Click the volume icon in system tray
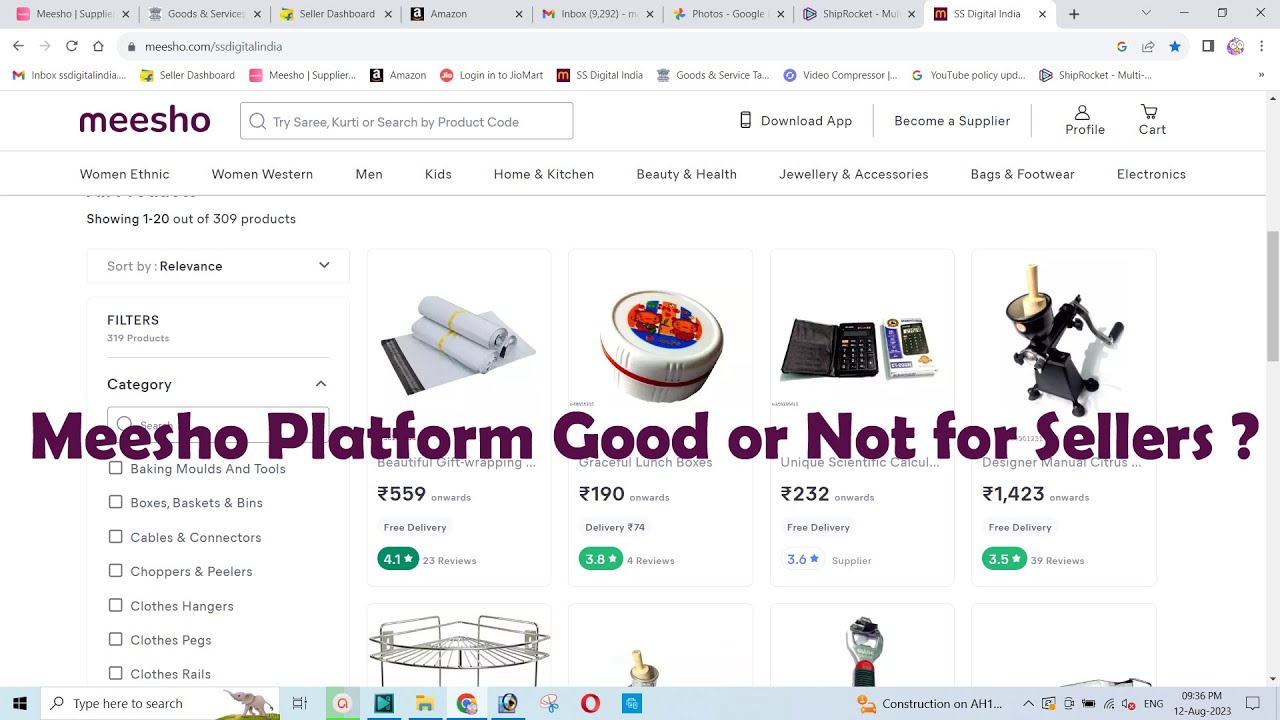Image resolution: width=1280 pixels, height=720 pixels. [x=1128, y=703]
